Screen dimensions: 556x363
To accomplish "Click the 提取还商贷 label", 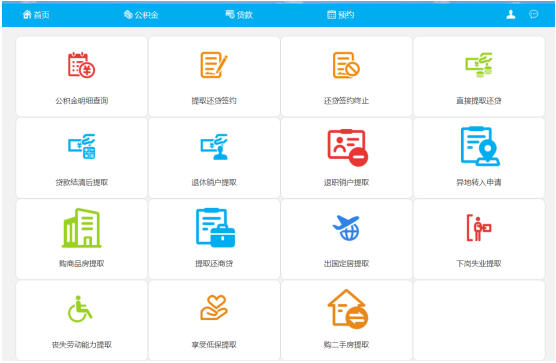I will coord(214,263).
